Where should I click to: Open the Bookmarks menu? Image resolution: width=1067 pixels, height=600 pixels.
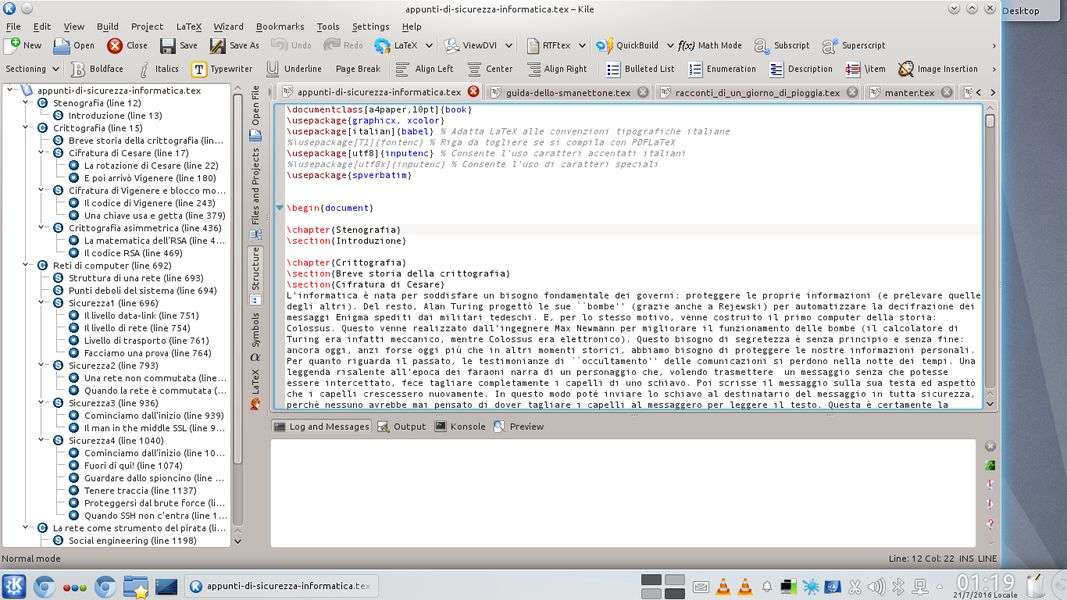pos(279,27)
